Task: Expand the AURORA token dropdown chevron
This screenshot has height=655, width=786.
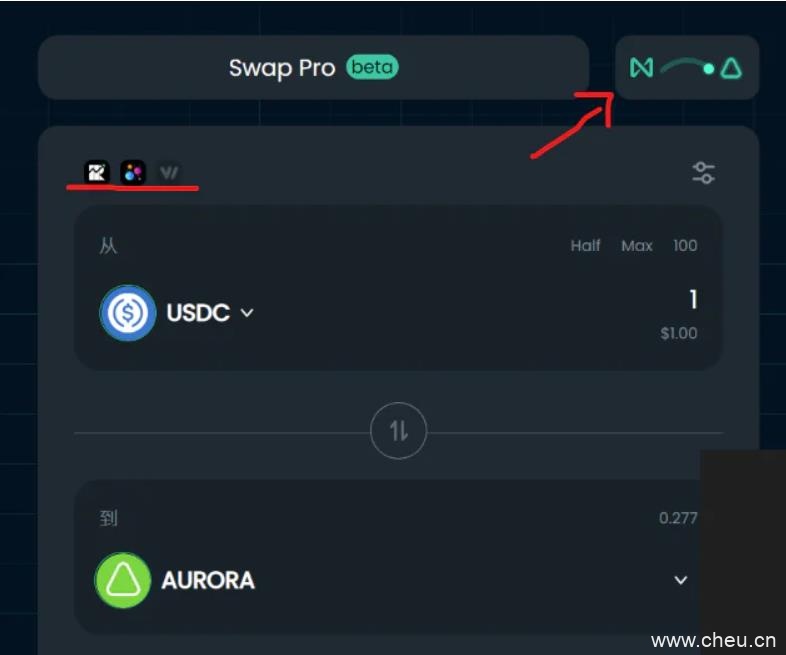Action: [x=680, y=580]
